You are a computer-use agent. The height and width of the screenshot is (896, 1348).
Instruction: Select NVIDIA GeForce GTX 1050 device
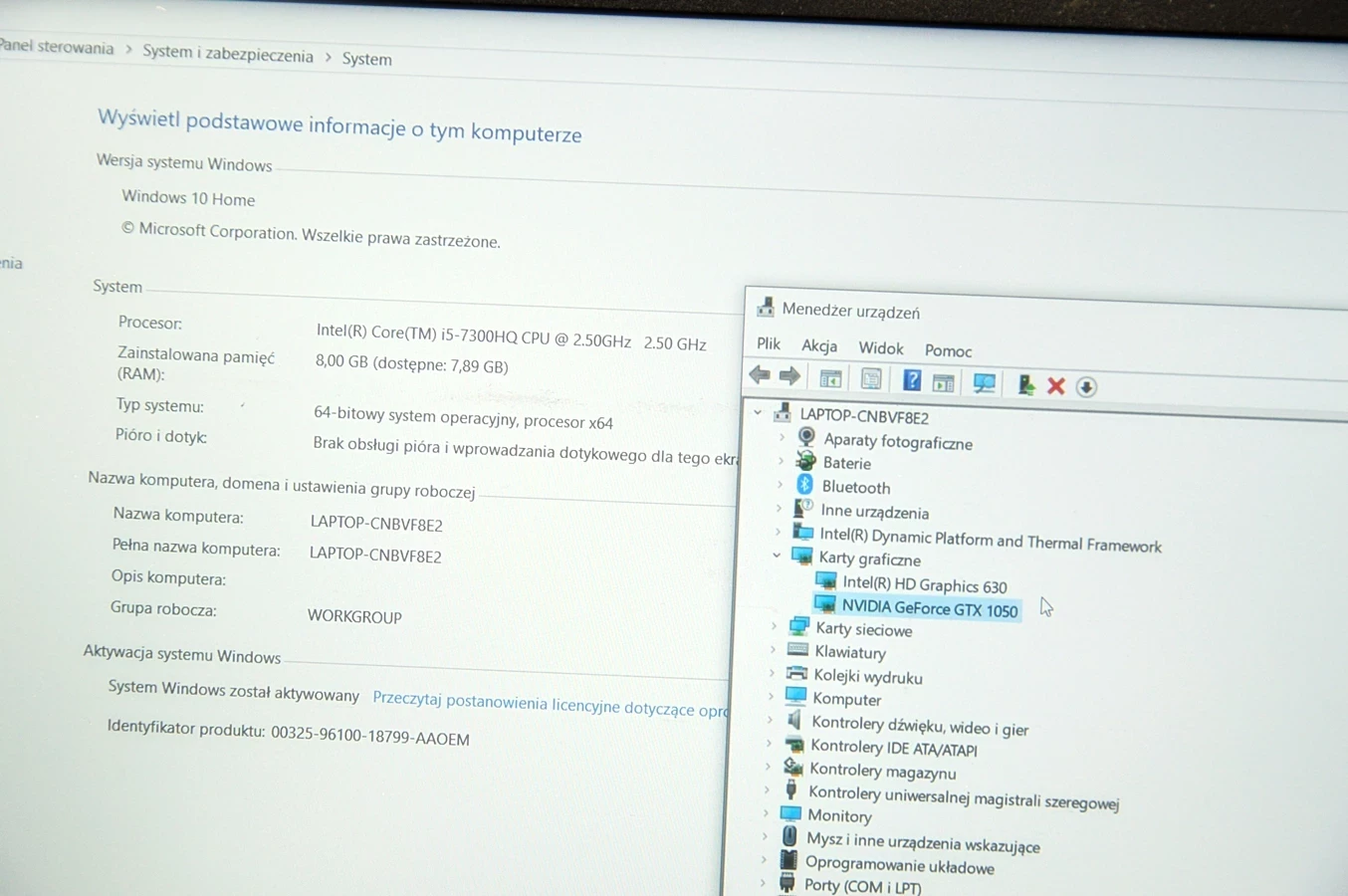pyautogui.click(x=929, y=607)
